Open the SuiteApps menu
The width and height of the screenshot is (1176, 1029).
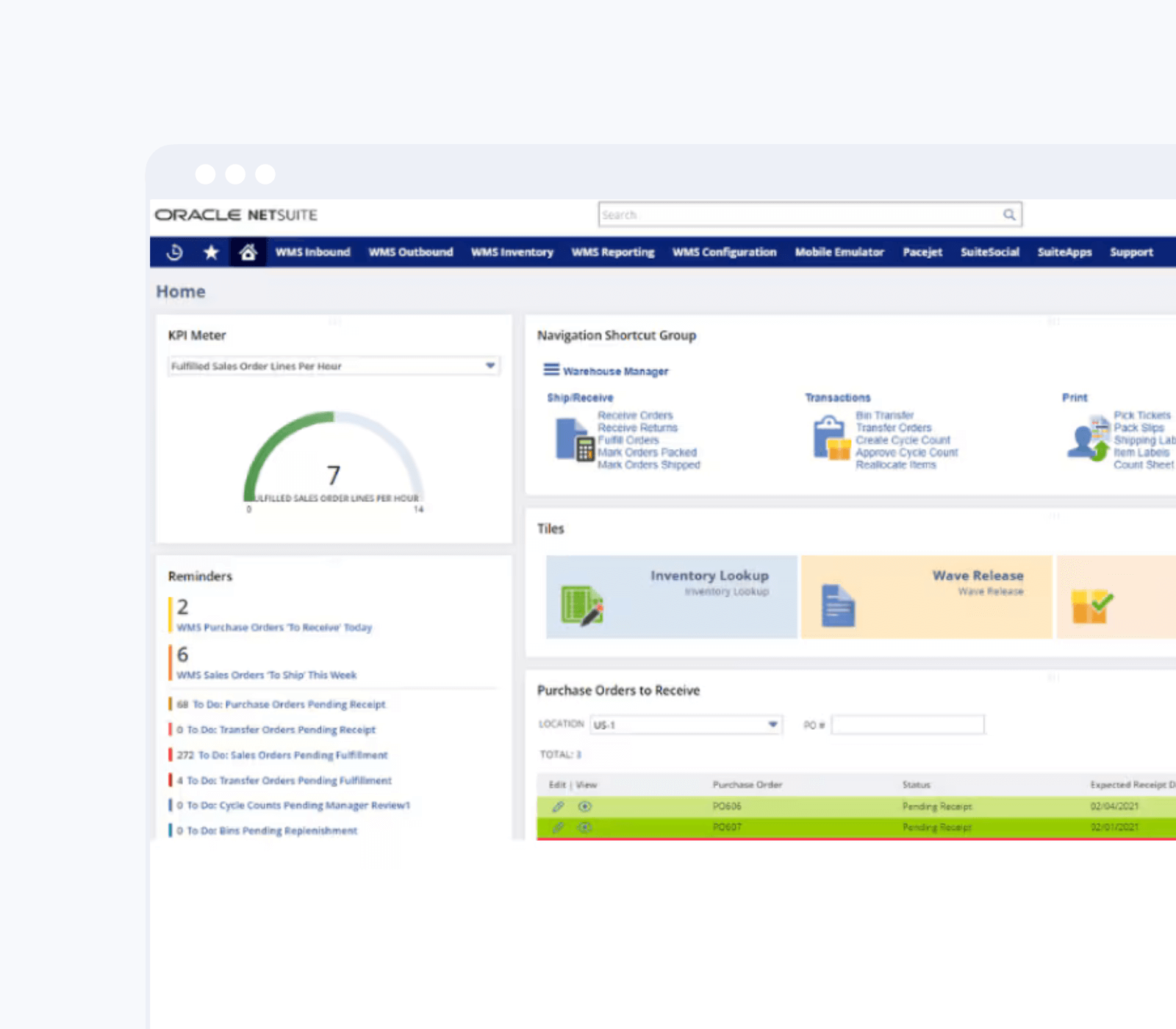[x=1065, y=252]
